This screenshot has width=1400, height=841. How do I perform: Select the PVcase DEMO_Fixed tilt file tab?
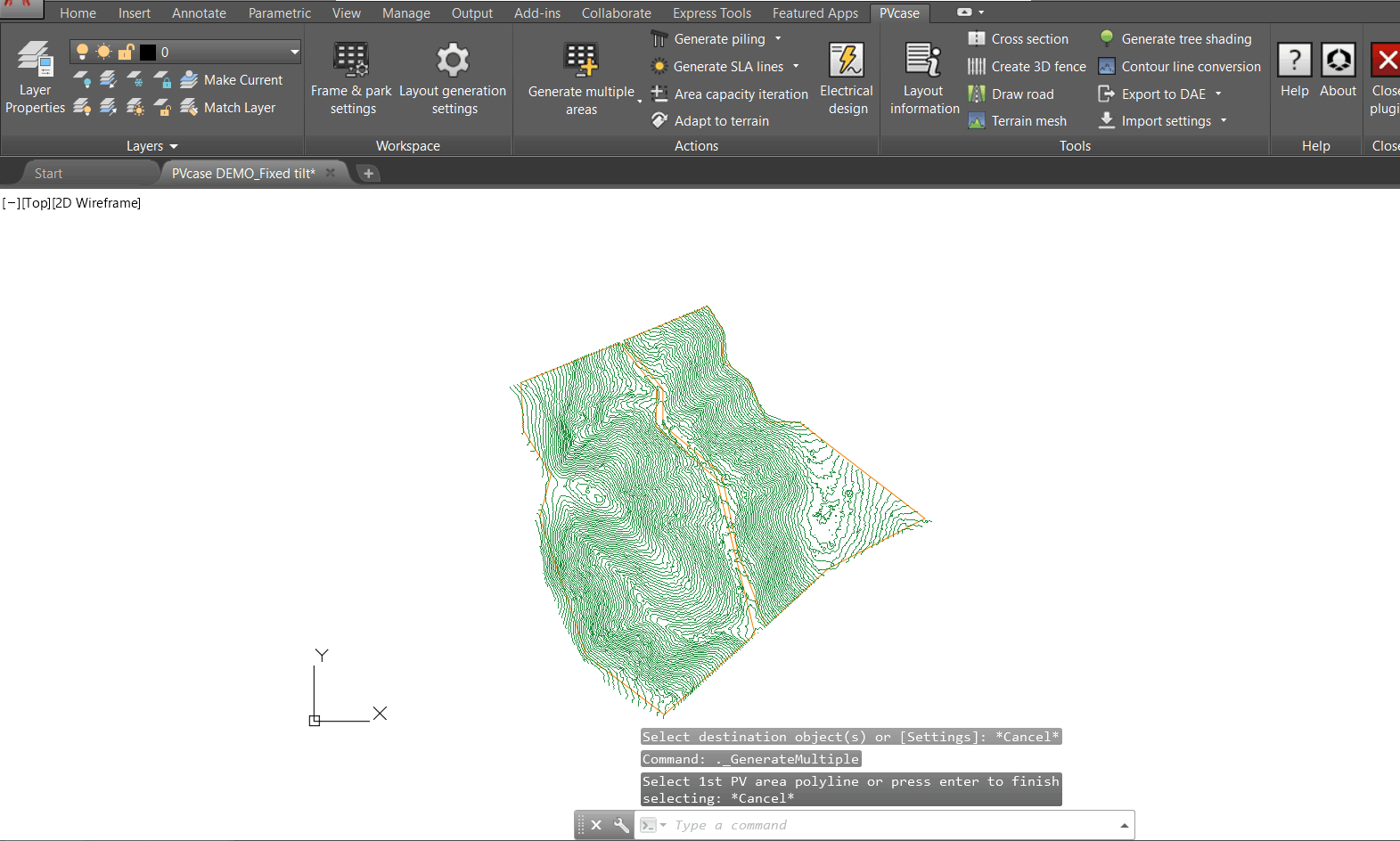[243, 174]
